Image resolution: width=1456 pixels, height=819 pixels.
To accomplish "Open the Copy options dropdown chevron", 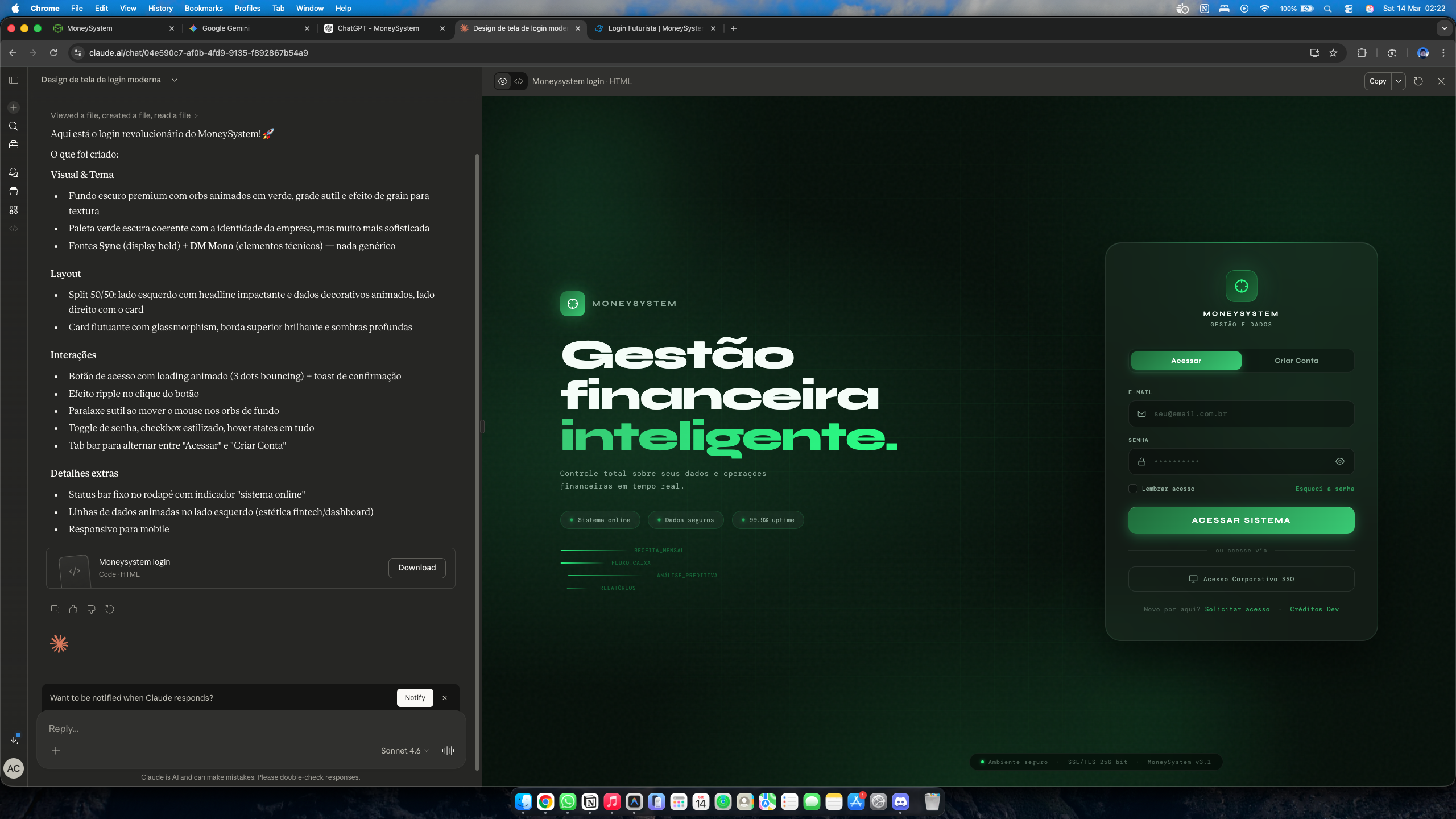I will 1400,81.
